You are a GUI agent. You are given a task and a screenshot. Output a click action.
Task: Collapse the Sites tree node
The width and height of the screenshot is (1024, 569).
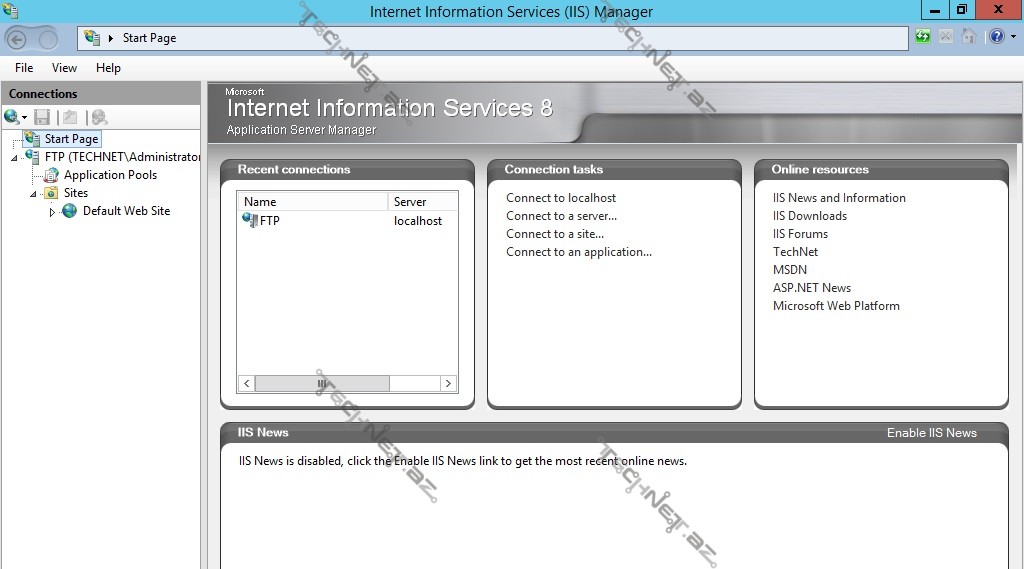coord(33,194)
